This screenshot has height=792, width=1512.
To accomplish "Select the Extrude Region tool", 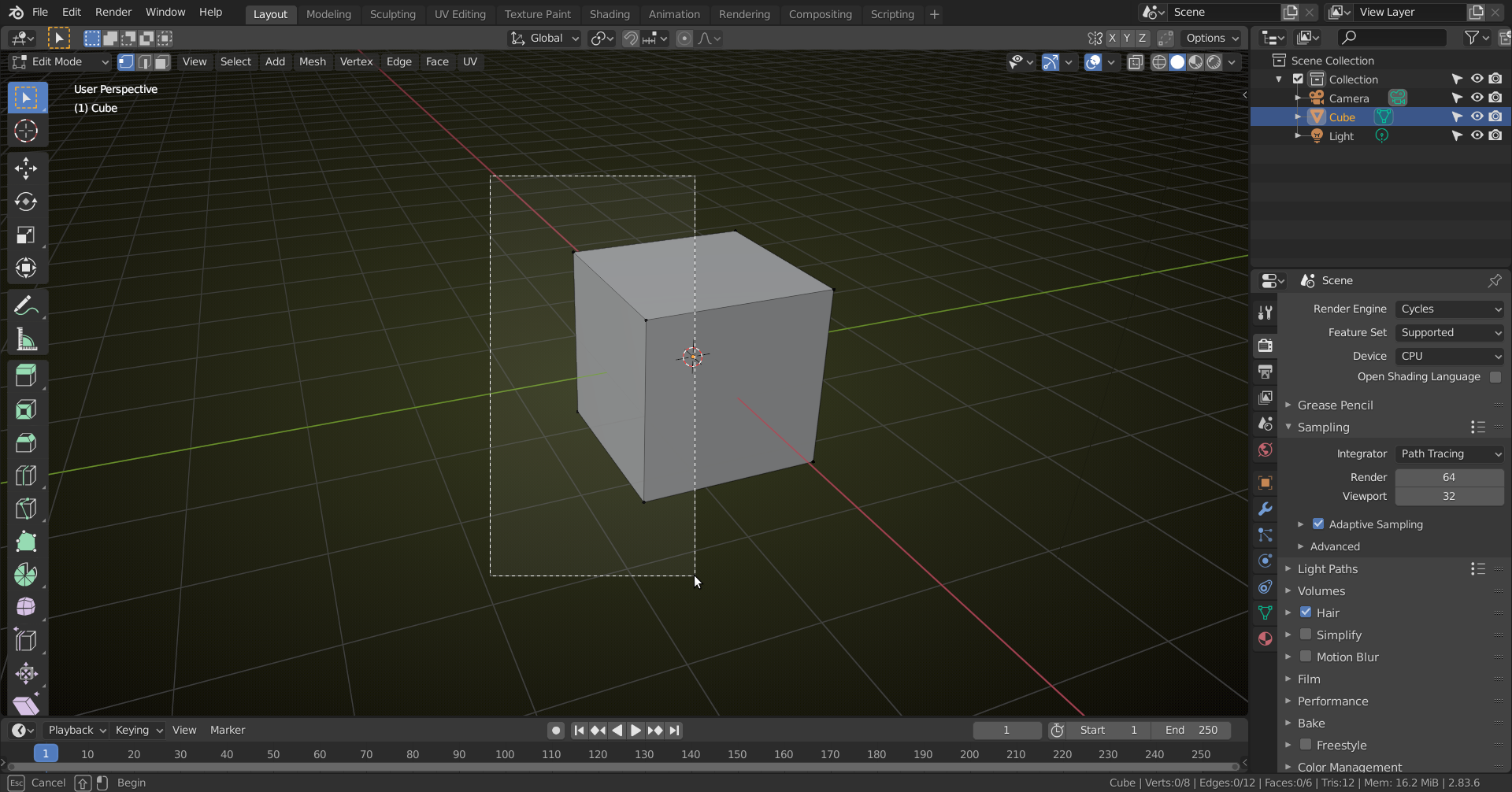I will point(26,376).
